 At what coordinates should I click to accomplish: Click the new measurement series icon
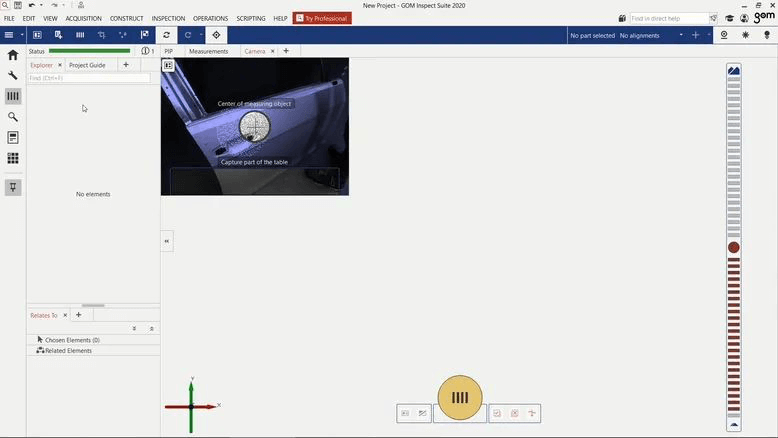[x=59, y=35]
